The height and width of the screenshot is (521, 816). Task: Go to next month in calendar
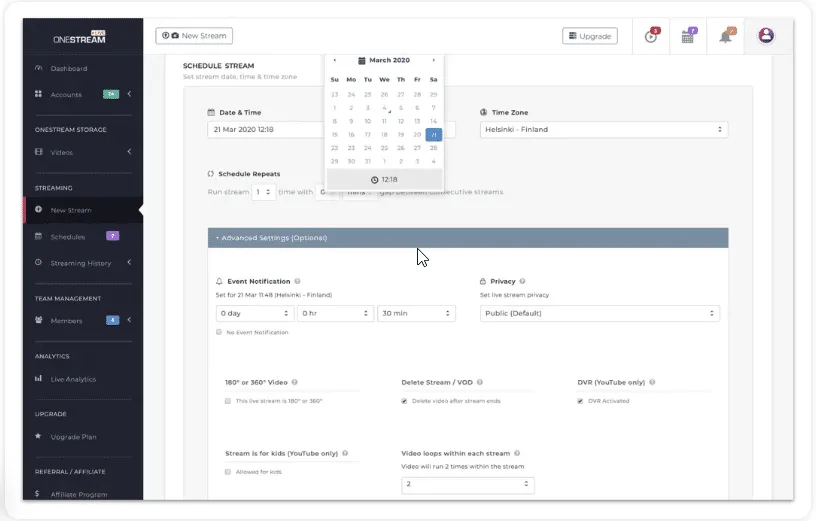pos(433,60)
